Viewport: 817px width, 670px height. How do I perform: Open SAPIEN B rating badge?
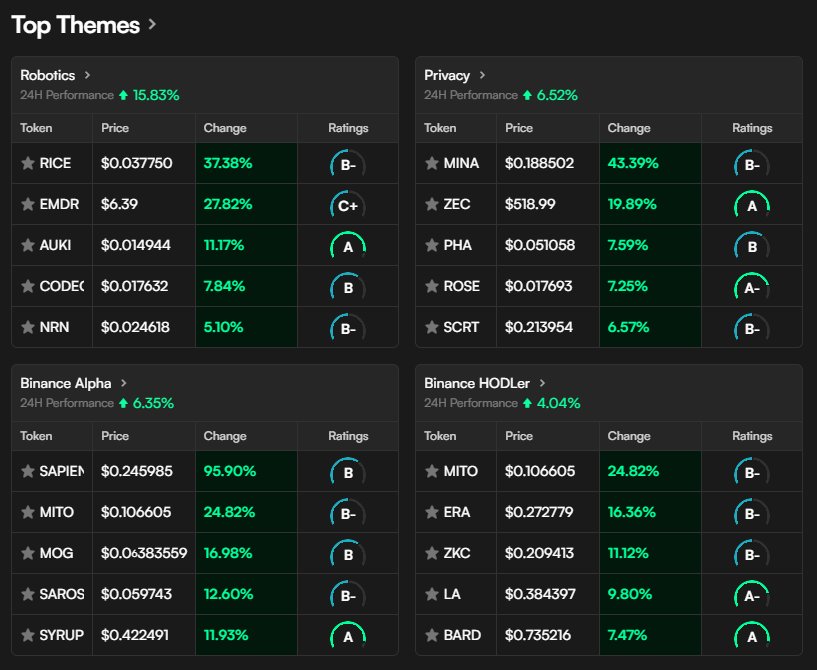(348, 473)
